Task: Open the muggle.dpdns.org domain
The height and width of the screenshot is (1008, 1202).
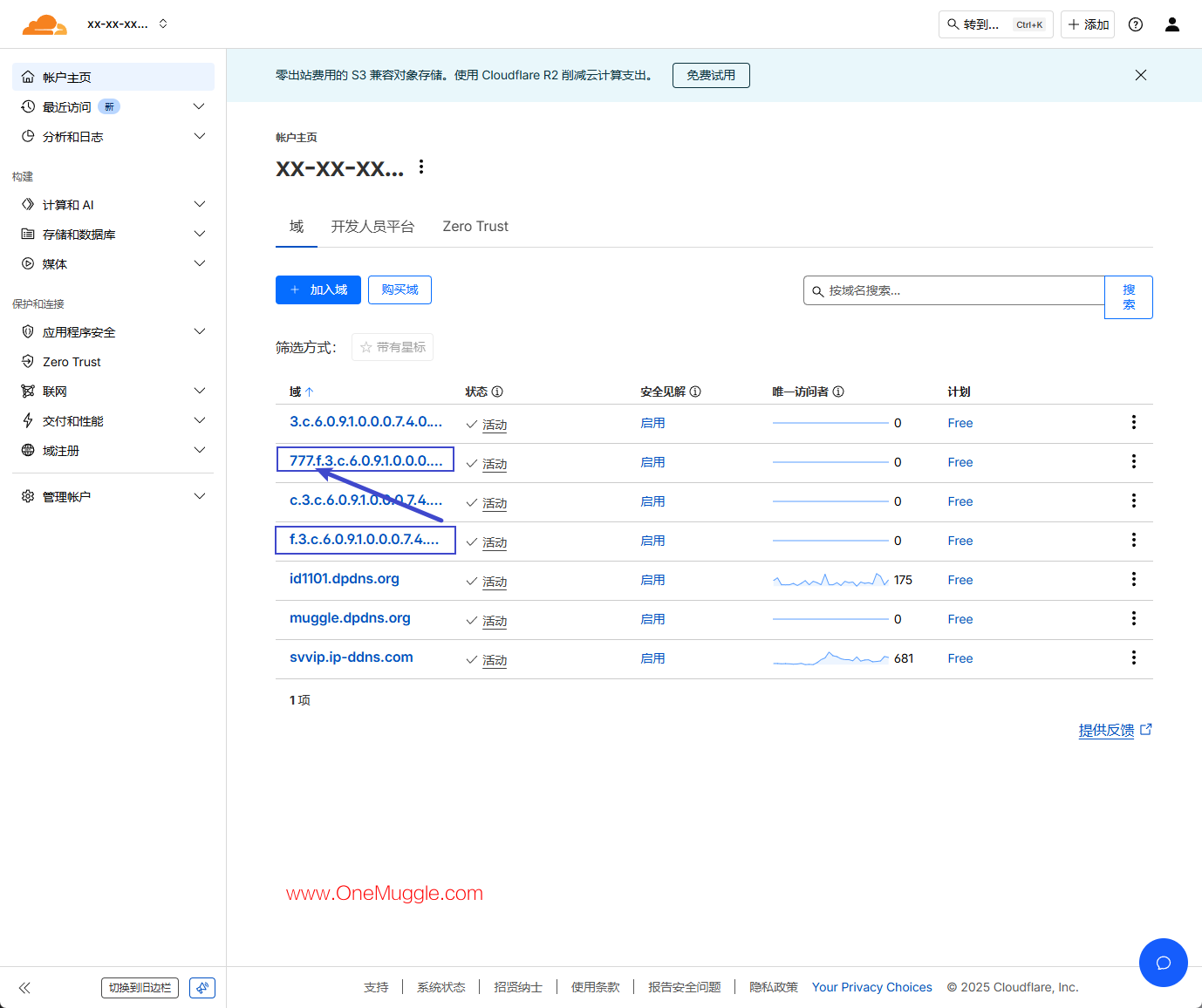Action: pos(350,618)
